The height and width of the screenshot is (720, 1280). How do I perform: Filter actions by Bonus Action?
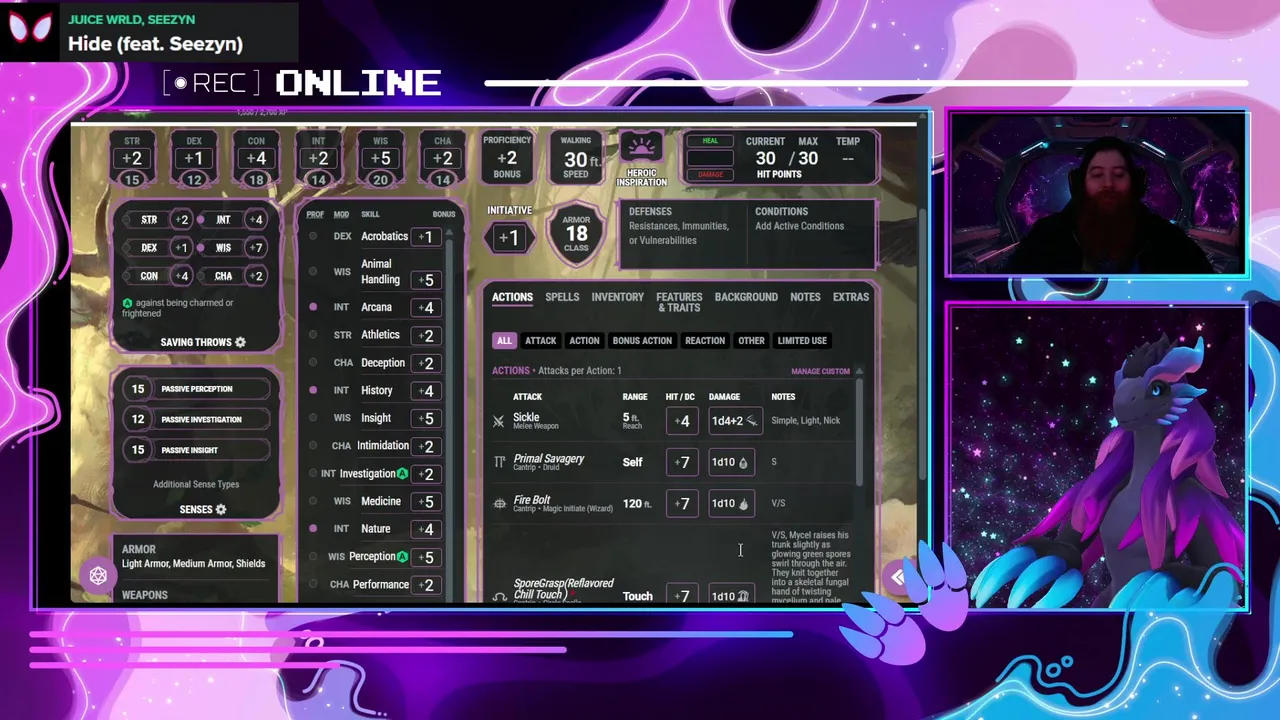tap(642, 341)
